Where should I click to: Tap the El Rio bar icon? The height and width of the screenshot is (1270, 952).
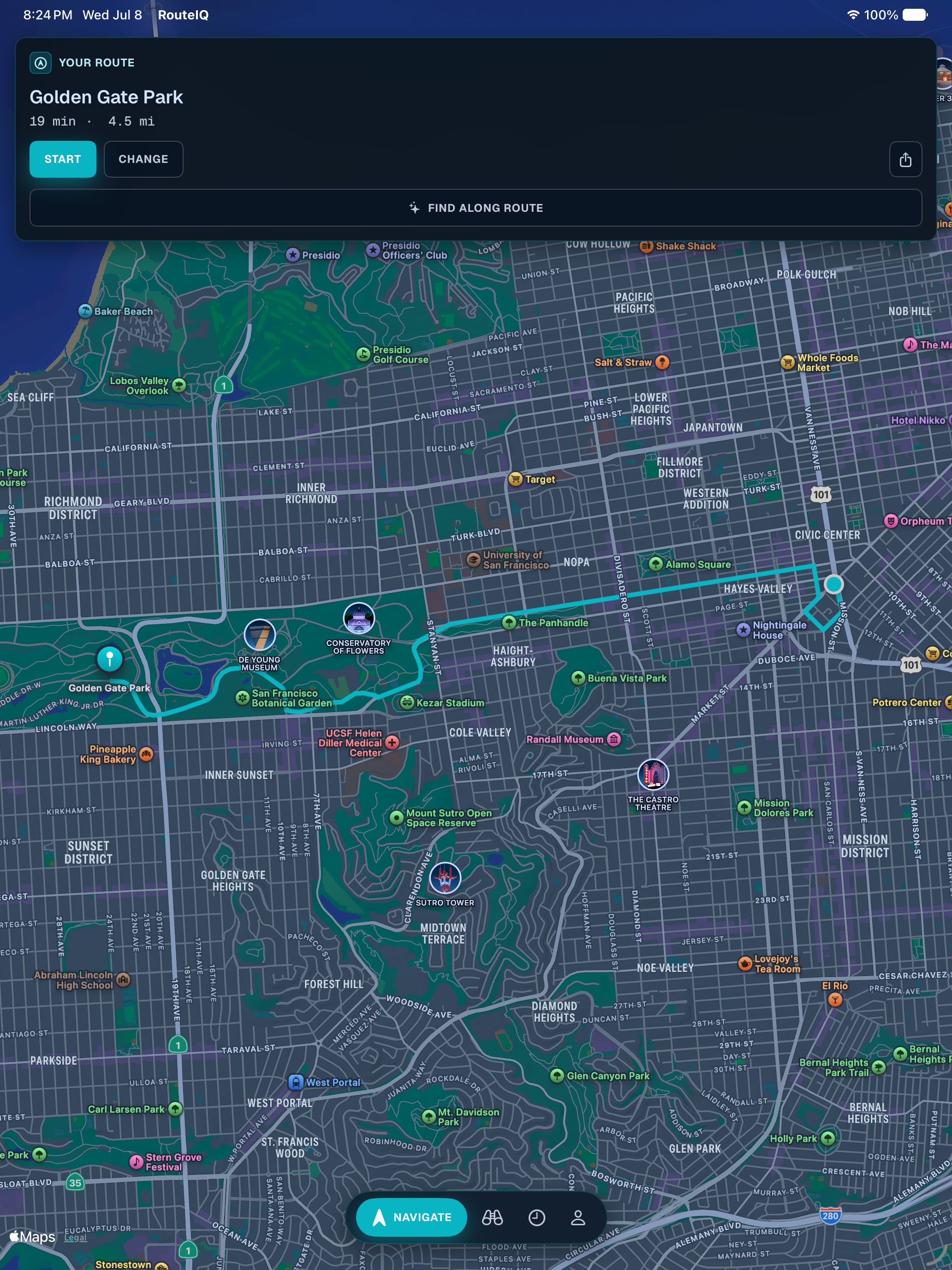[835, 1000]
